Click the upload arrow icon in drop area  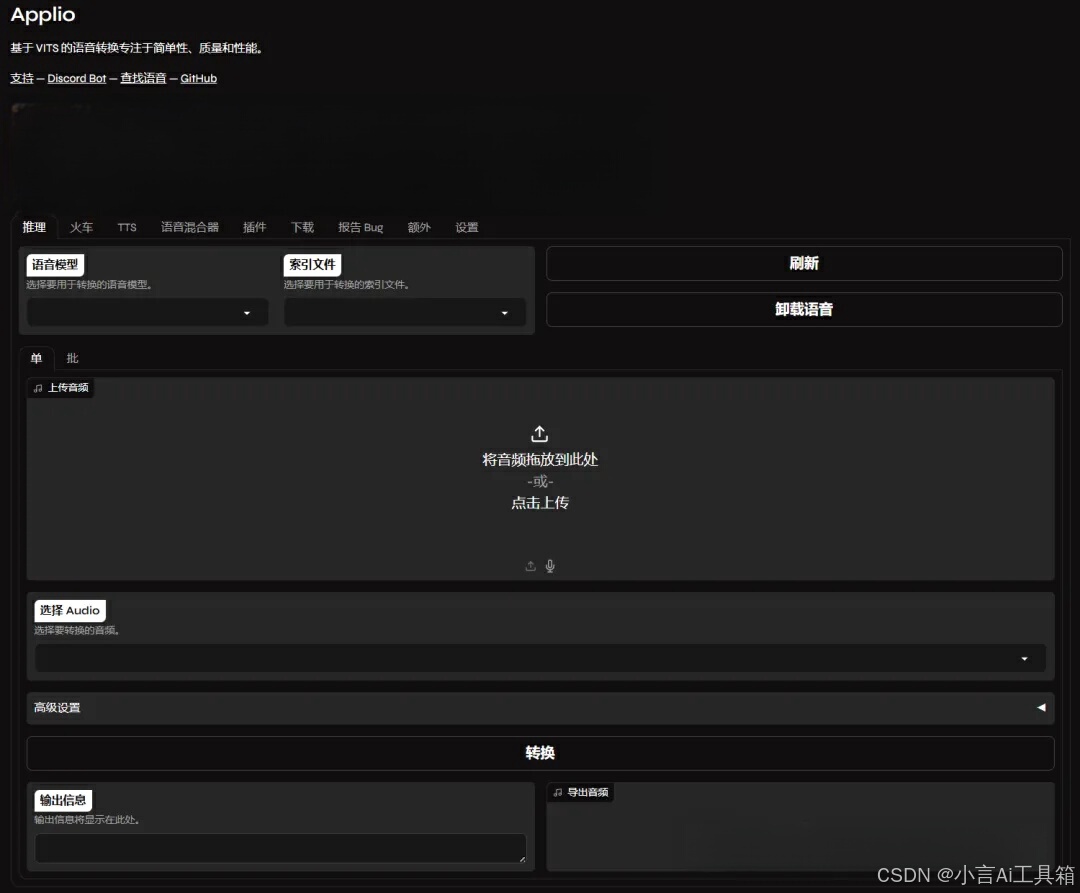(x=539, y=434)
